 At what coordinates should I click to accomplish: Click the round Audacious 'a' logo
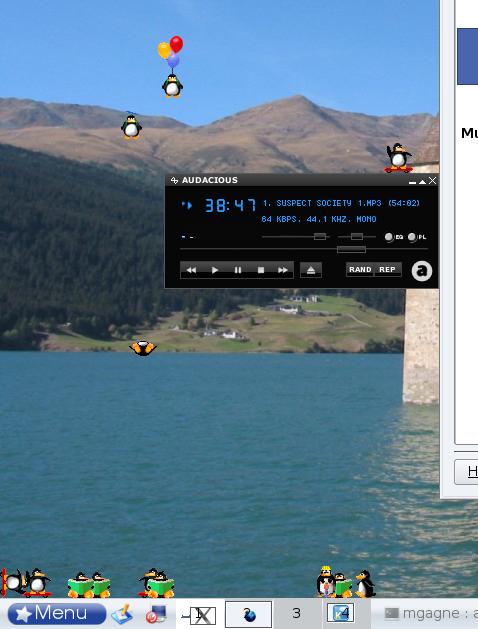[422, 271]
